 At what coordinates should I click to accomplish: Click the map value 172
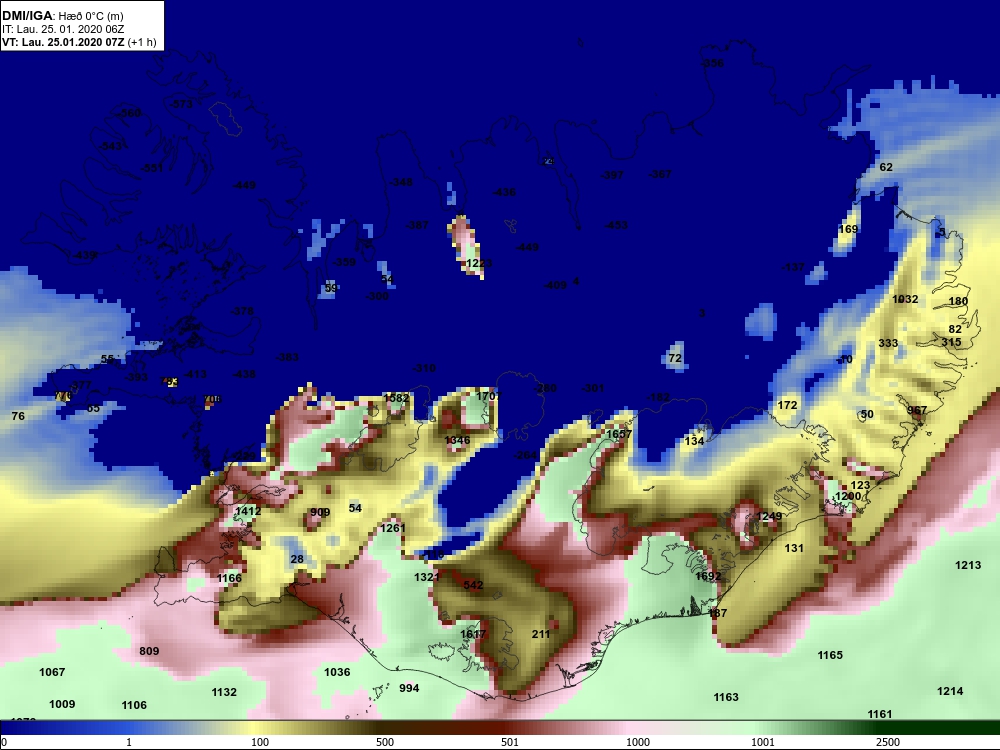(788, 405)
